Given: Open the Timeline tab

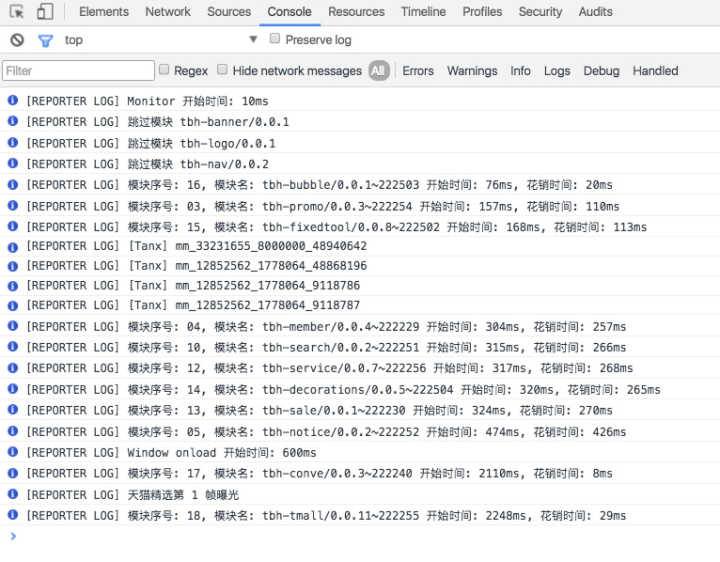Looking at the screenshot, I should 423,12.
